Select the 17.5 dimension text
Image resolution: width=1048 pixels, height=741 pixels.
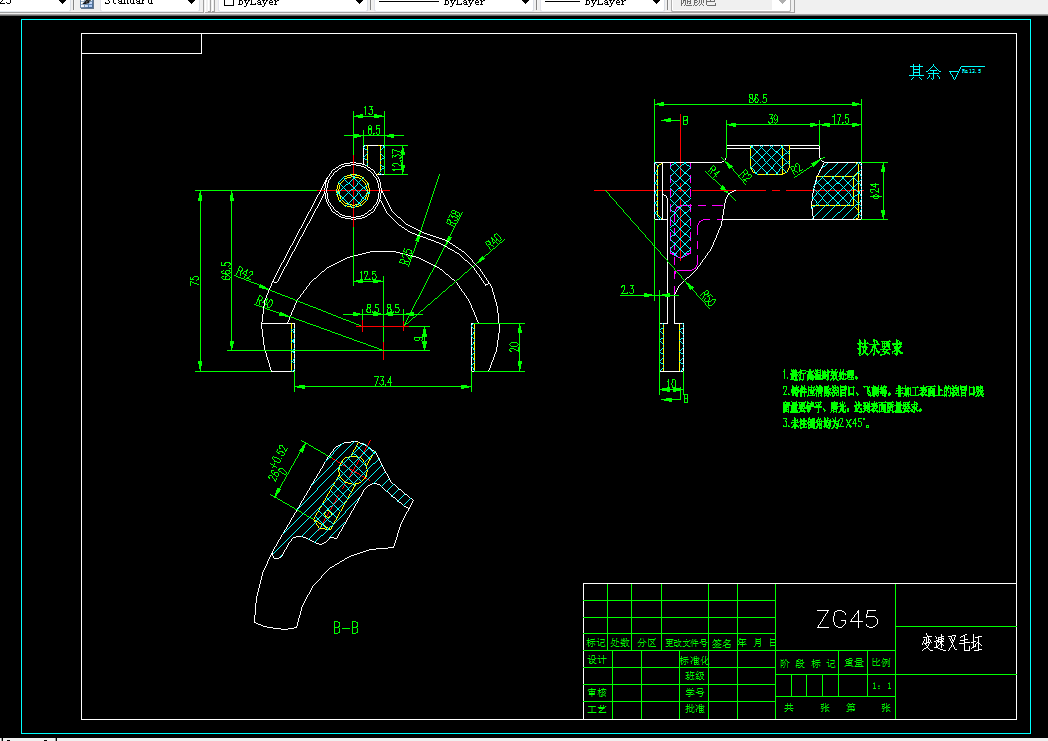[x=841, y=119]
